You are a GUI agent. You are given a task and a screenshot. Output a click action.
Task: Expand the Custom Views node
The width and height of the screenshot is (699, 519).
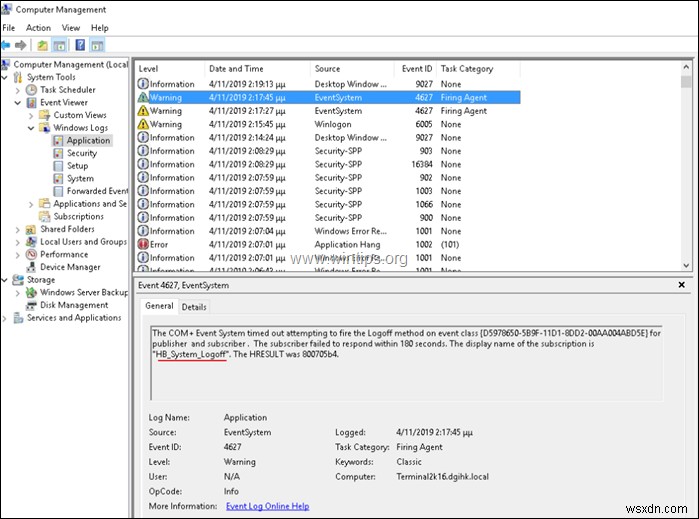(31, 115)
